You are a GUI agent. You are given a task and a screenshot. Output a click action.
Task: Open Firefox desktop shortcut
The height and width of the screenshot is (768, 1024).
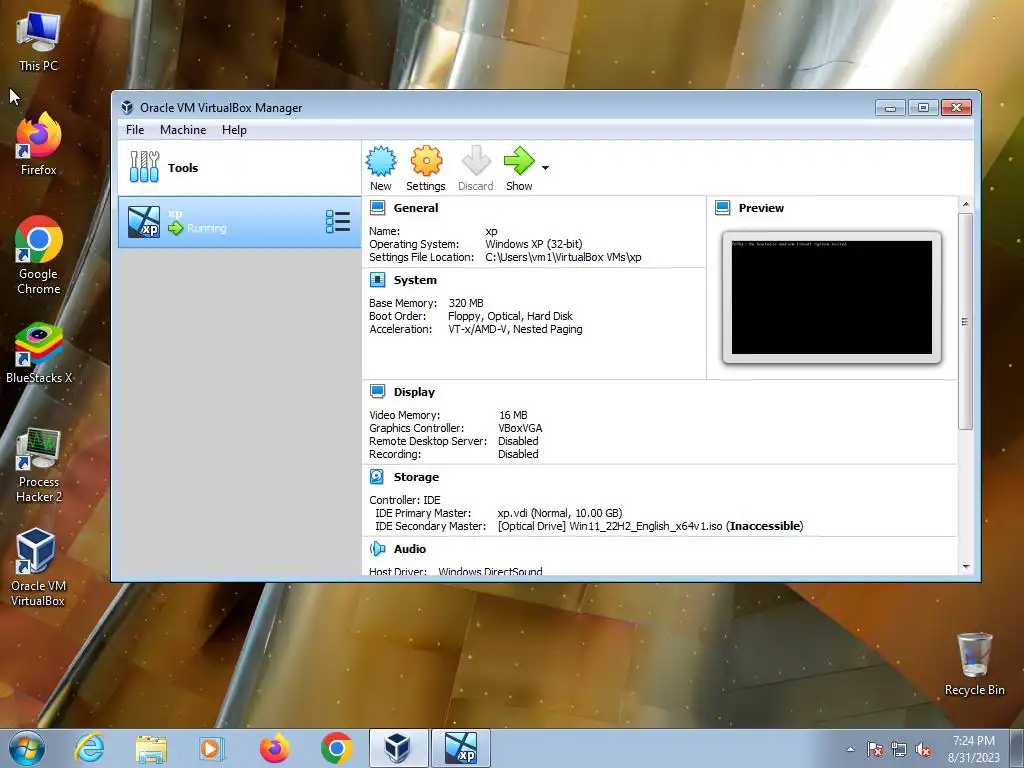point(39,144)
